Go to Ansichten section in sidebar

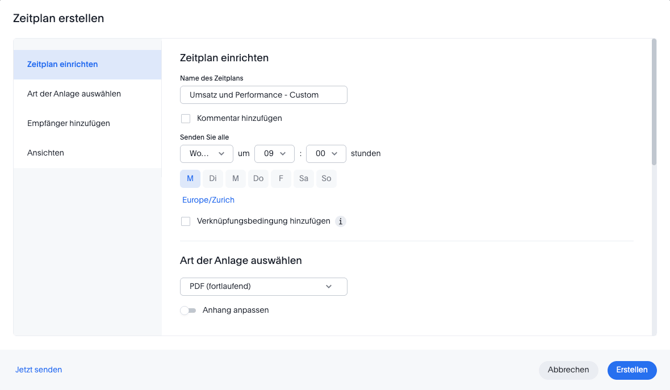[87, 153]
